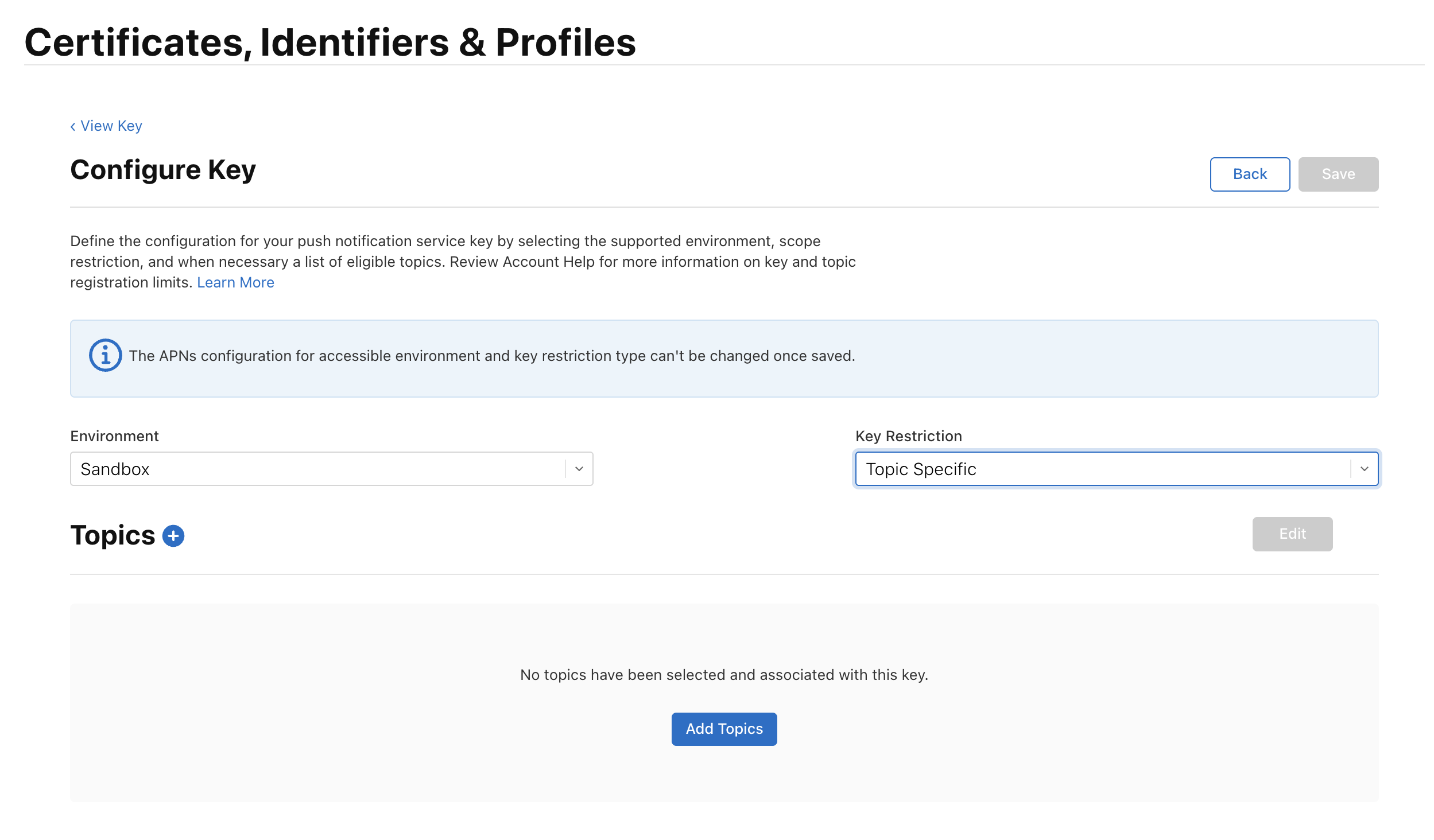Click the info icon in the notice banner
This screenshot has width=1434, height=840.
click(106, 357)
